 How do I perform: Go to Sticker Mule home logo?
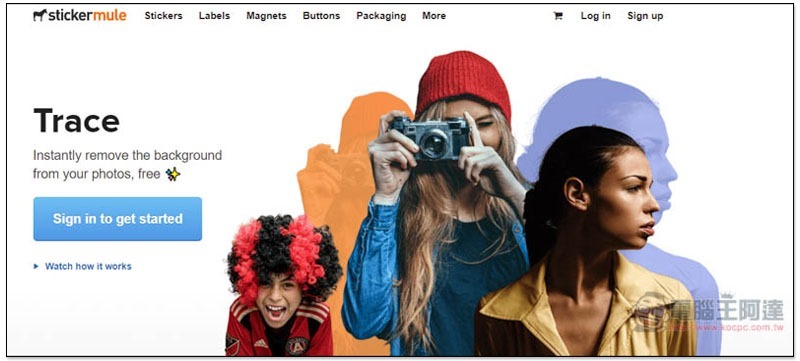tap(80, 15)
